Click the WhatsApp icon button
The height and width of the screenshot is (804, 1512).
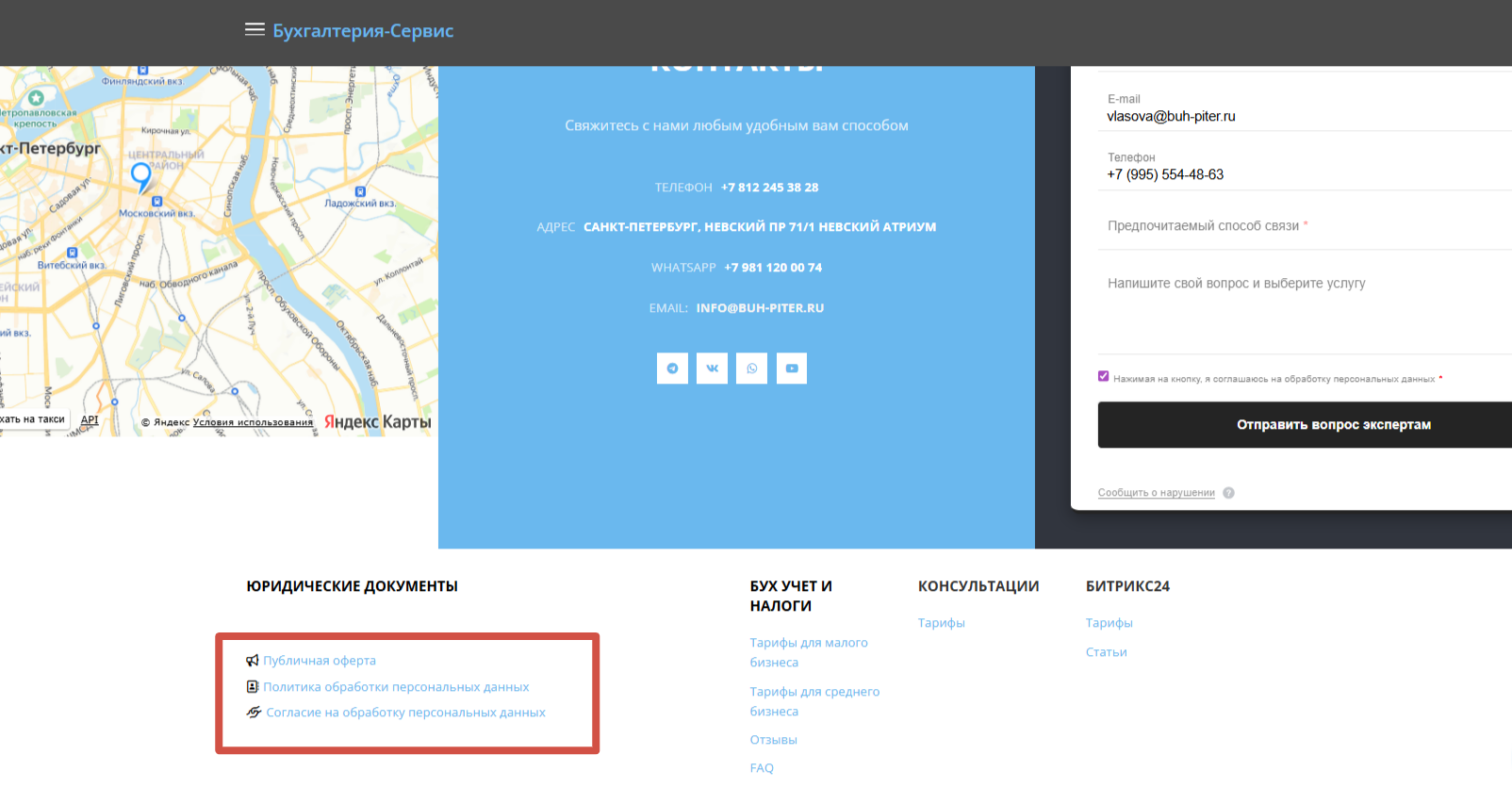pos(751,369)
